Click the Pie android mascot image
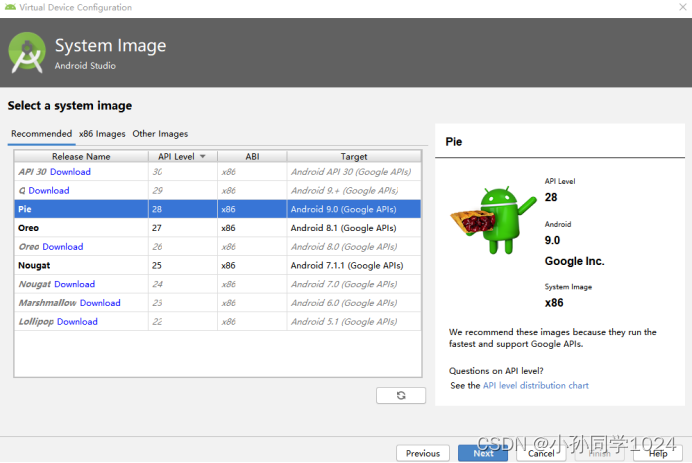 point(493,220)
